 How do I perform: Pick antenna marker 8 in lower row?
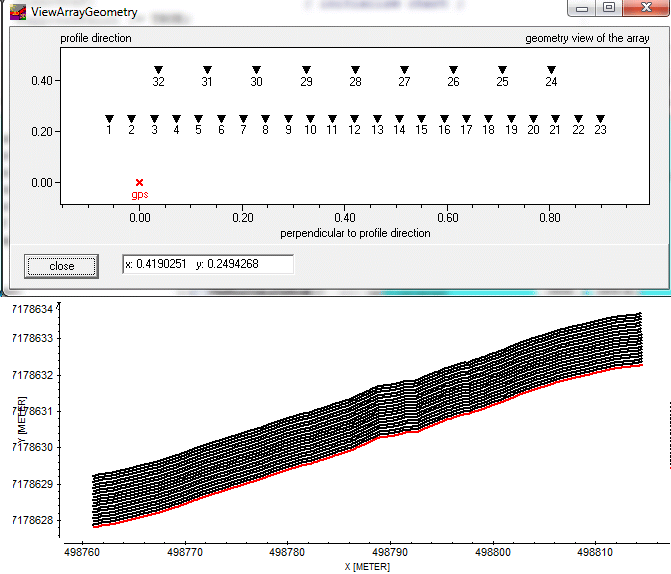coord(265,119)
